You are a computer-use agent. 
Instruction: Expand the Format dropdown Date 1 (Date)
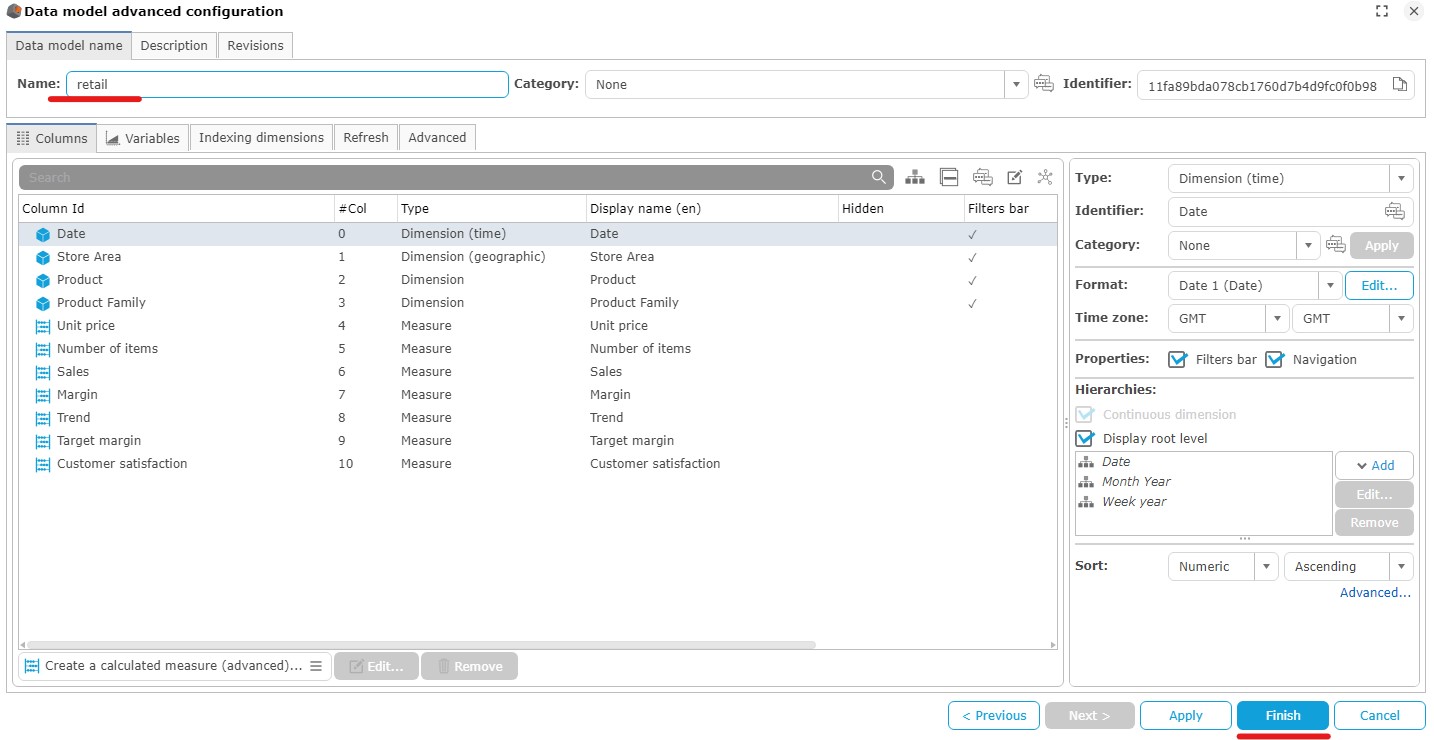pos(1254,285)
